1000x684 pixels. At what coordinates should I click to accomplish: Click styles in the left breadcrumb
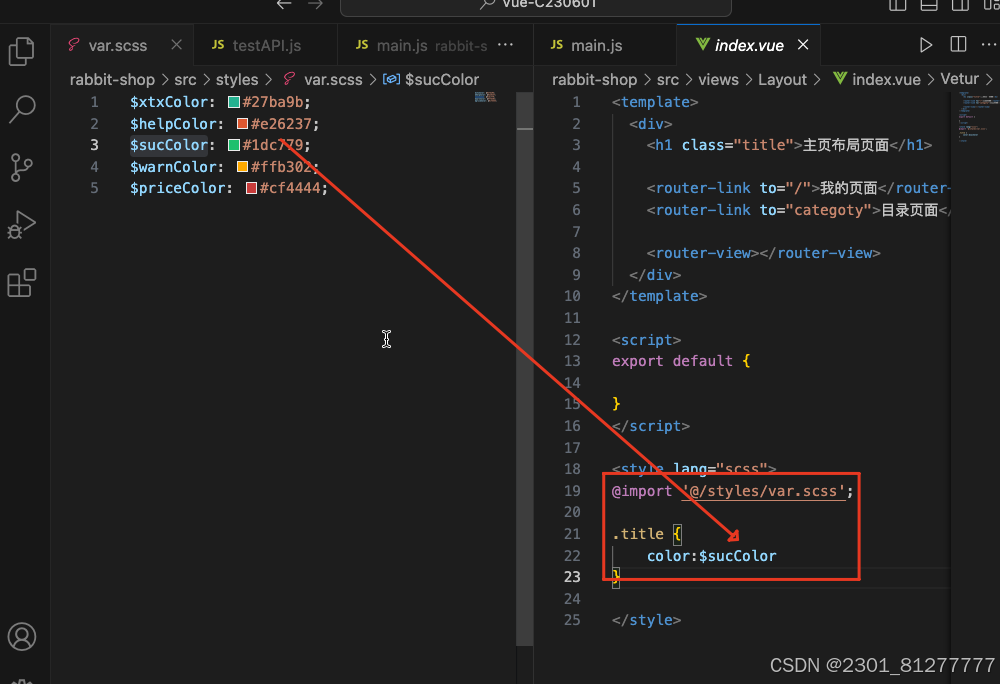click(x=237, y=80)
